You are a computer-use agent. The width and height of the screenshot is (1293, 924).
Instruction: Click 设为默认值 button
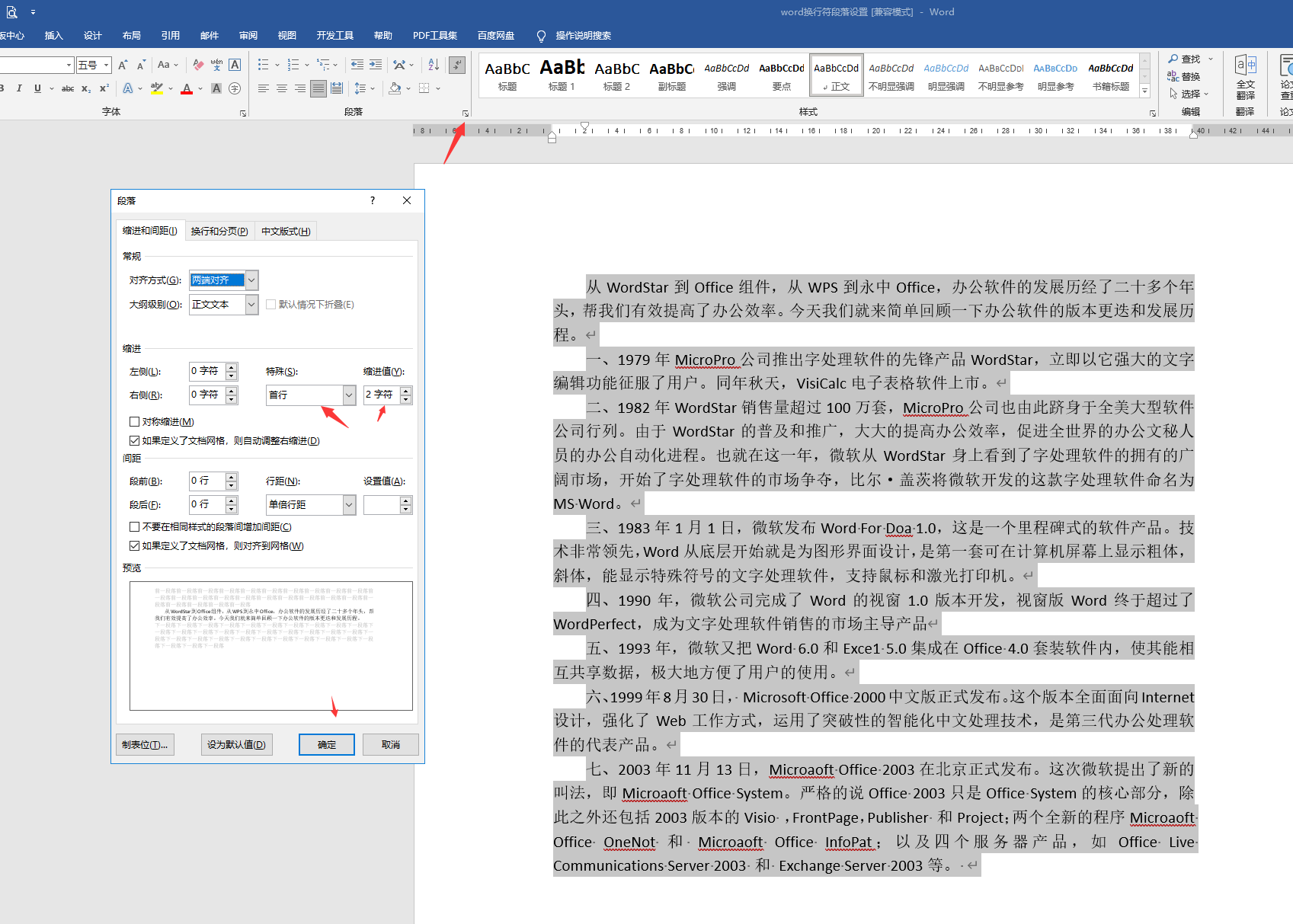(x=236, y=744)
